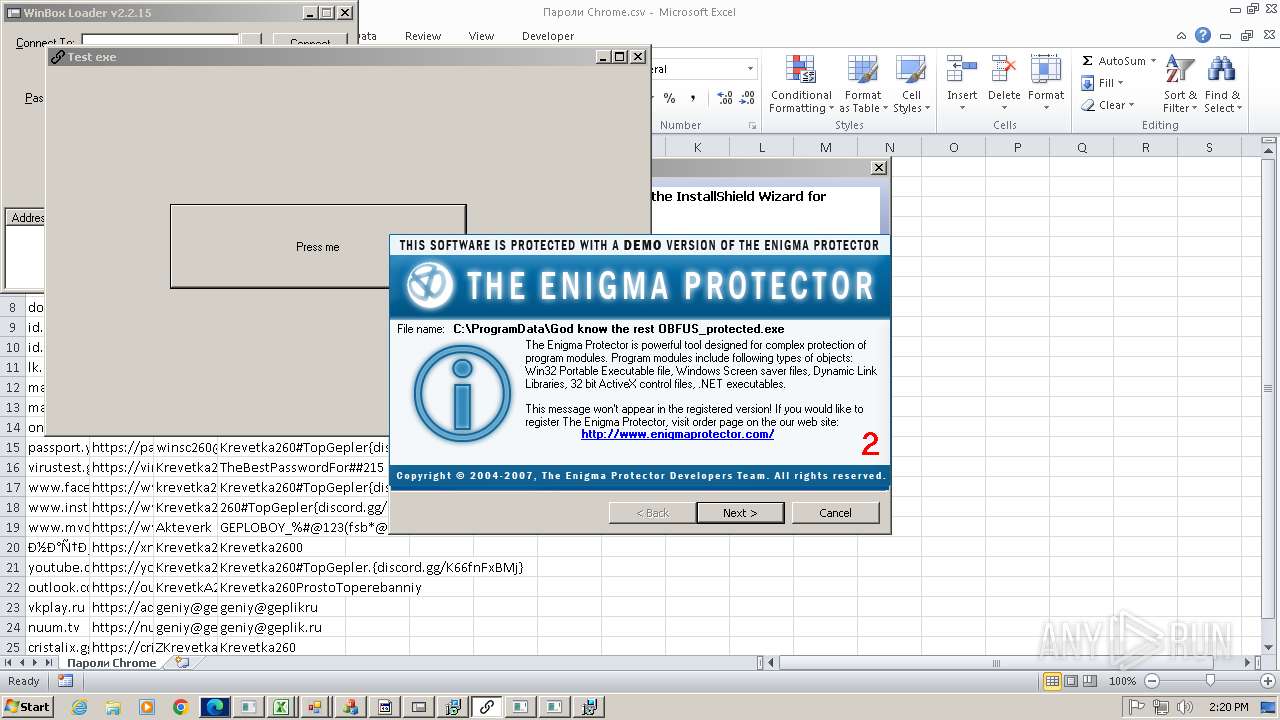Select cell containing TheBestPasswordFor##215
1280x720 pixels.
pyautogui.click(x=302, y=467)
